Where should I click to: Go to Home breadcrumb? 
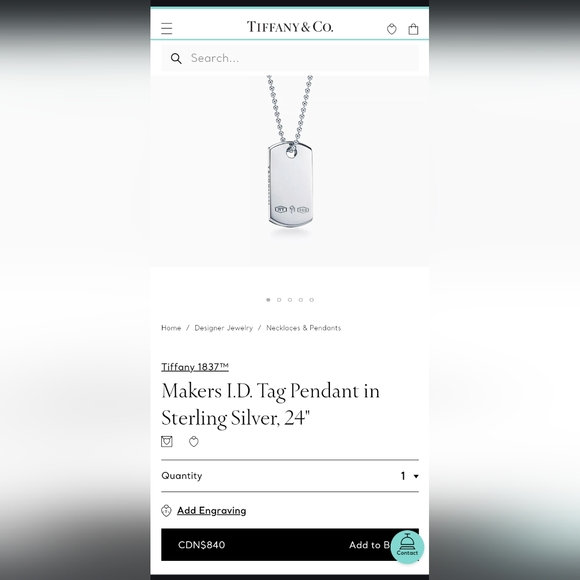point(171,328)
